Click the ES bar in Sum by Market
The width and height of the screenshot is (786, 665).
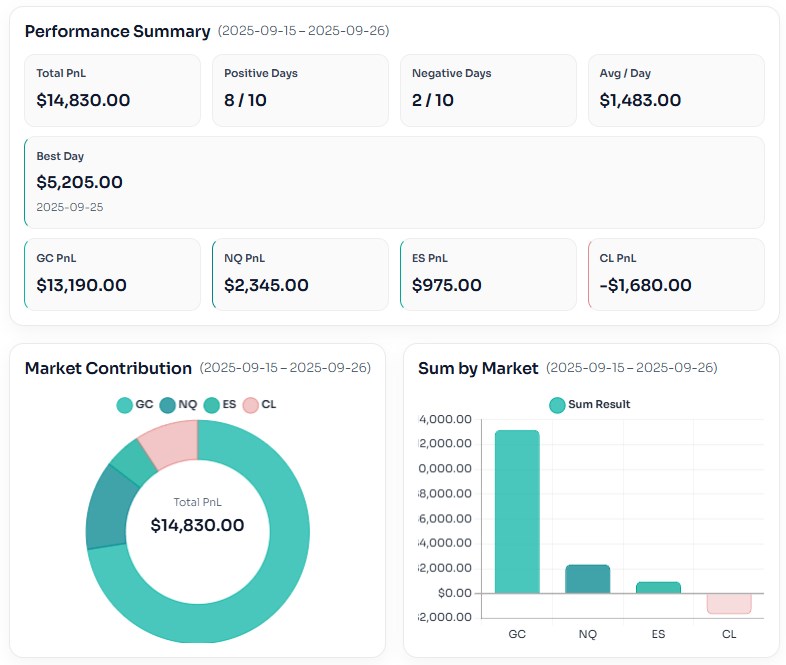(658, 587)
